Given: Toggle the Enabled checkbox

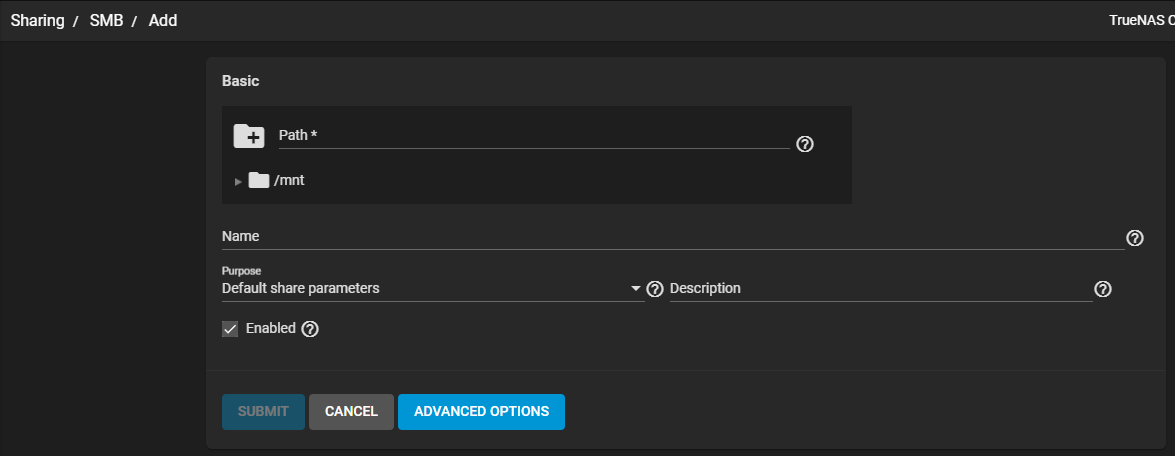Looking at the screenshot, I should (231, 329).
